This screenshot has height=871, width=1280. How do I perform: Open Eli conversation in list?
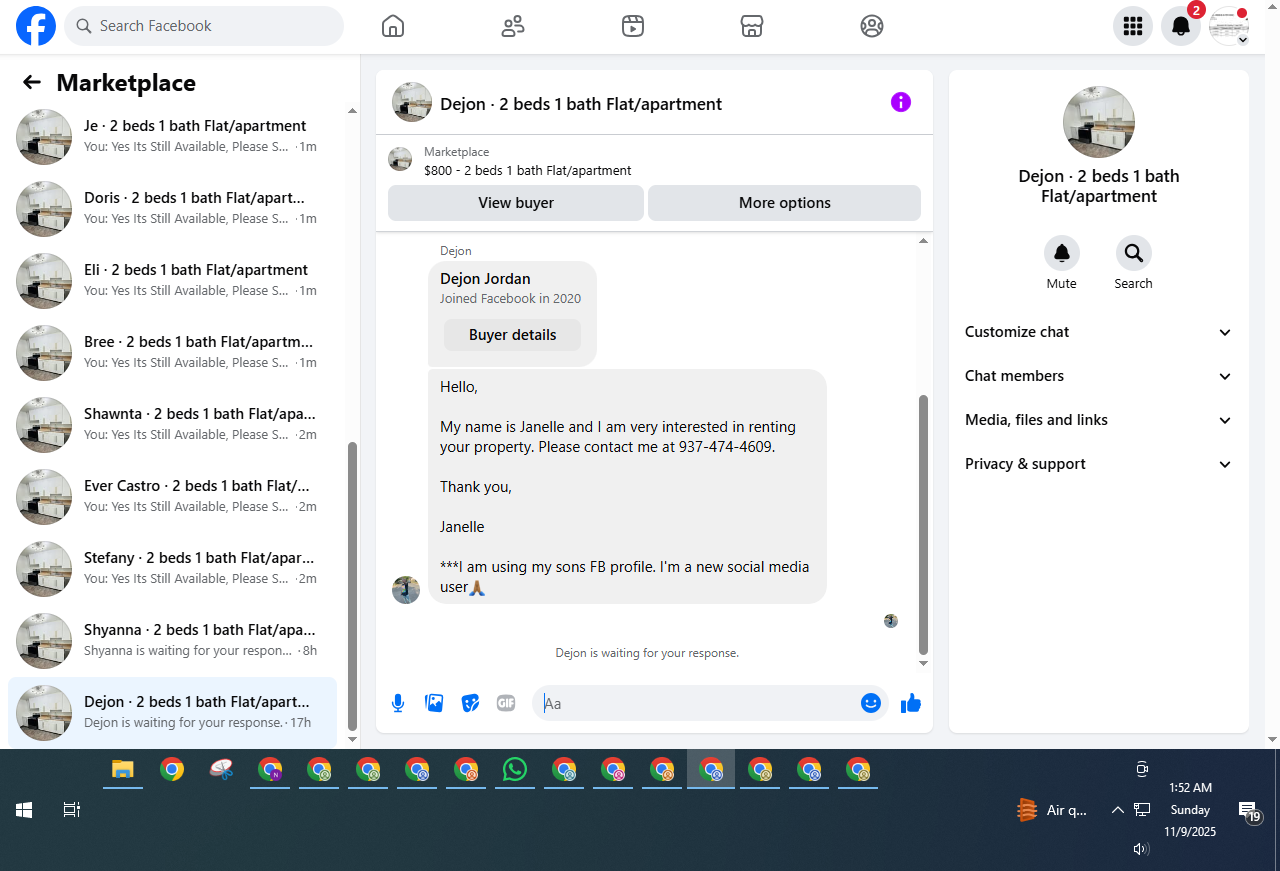coord(172,281)
